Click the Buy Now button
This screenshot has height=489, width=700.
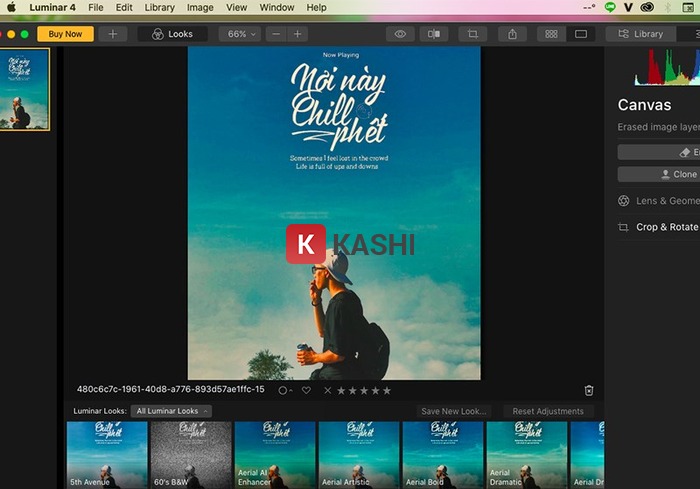pos(66,34)
